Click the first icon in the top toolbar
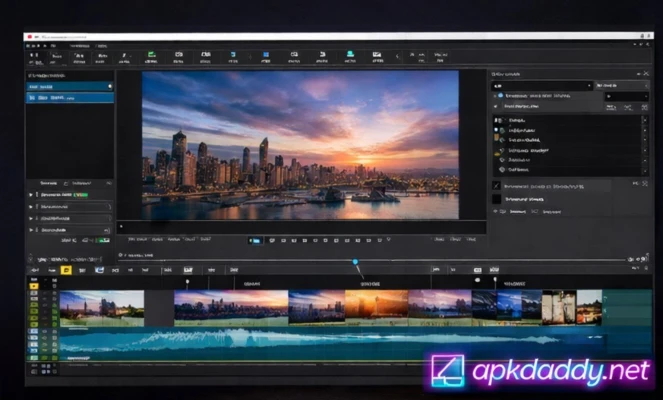Screen dimensions: 663x400 click(x=35, y=56)
